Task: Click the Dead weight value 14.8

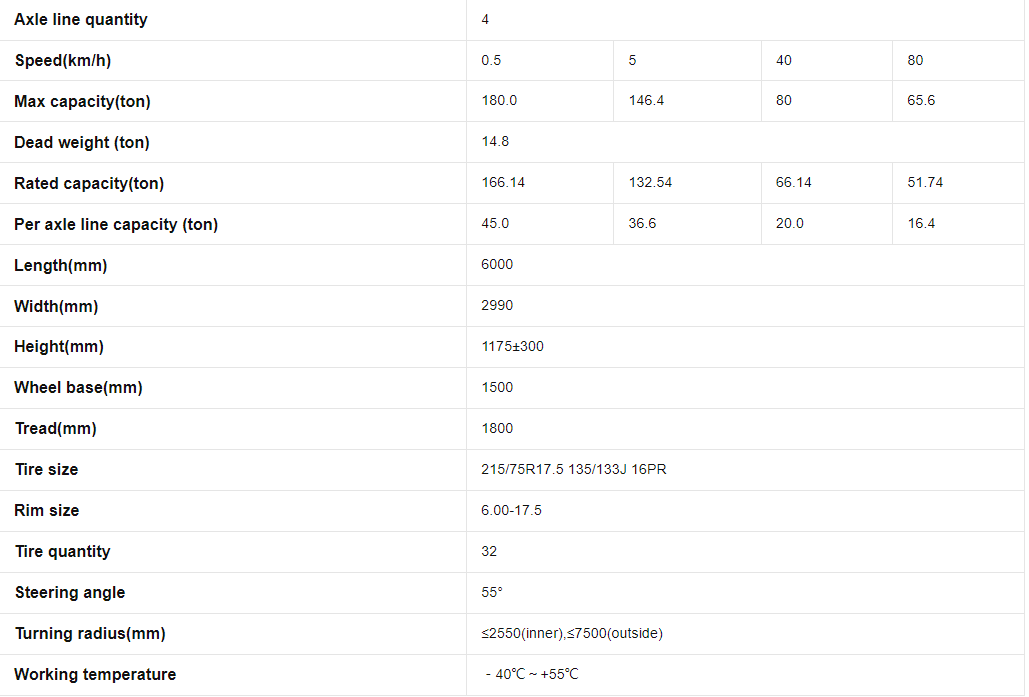Action: coord(495,142)
